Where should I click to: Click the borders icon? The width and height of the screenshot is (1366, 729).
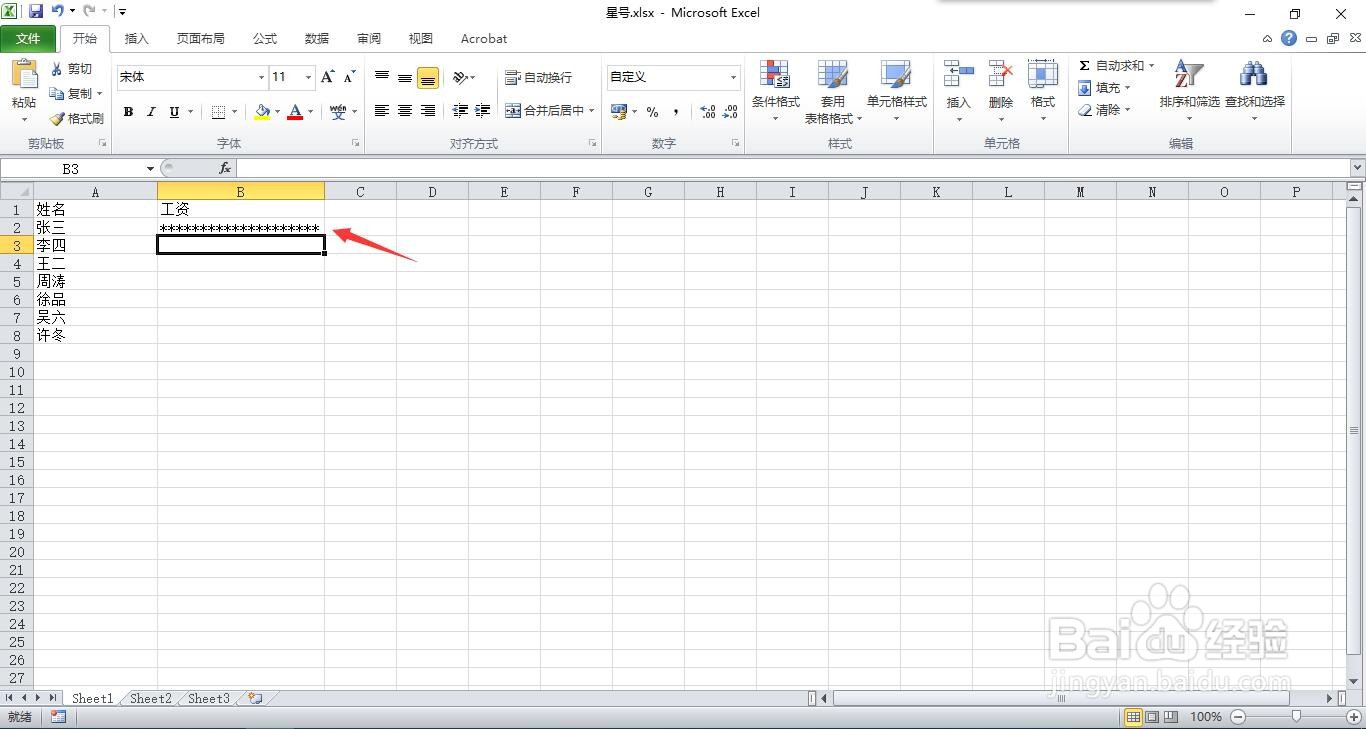point(219,112)
